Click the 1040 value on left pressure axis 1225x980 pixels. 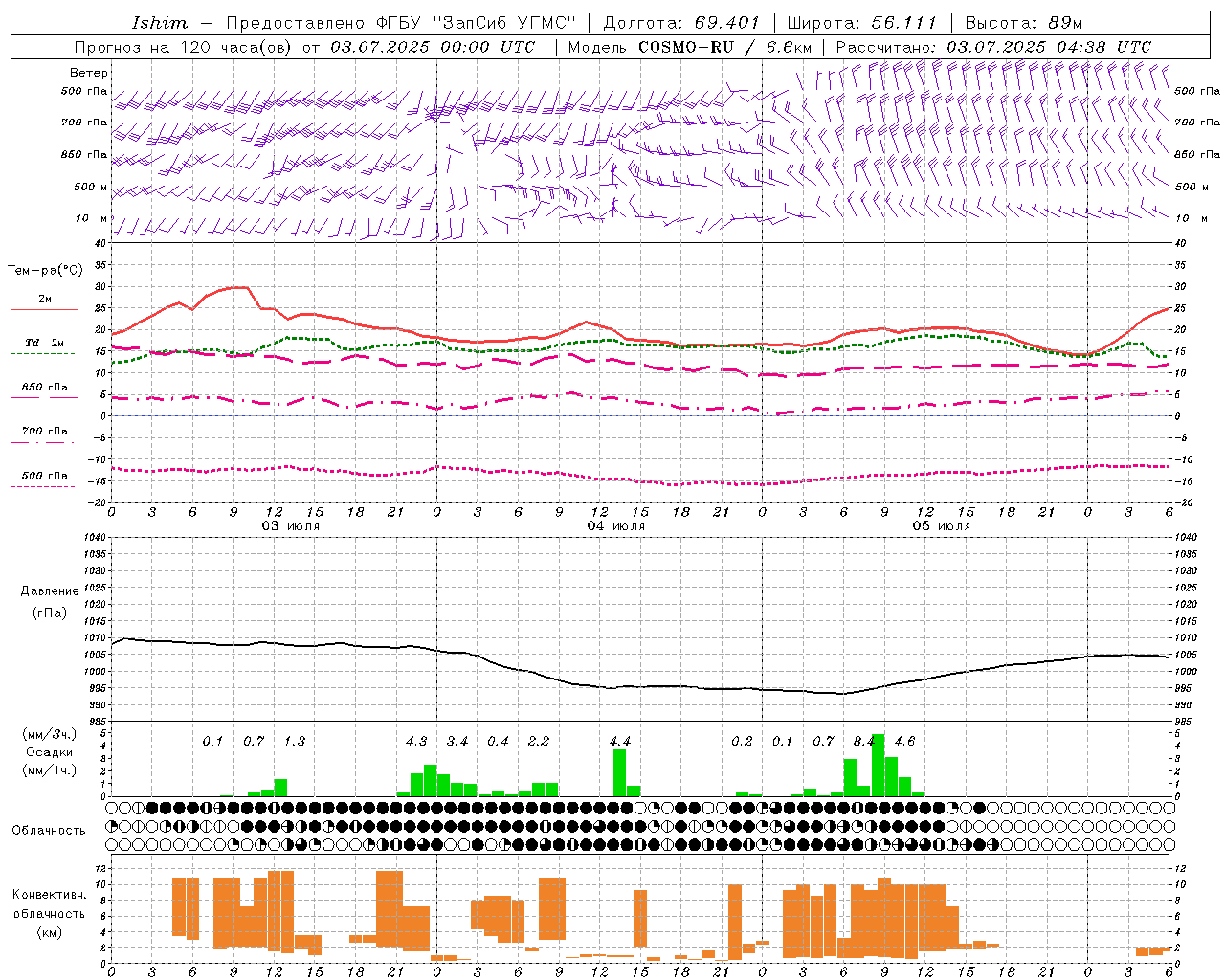click(96, 538)
